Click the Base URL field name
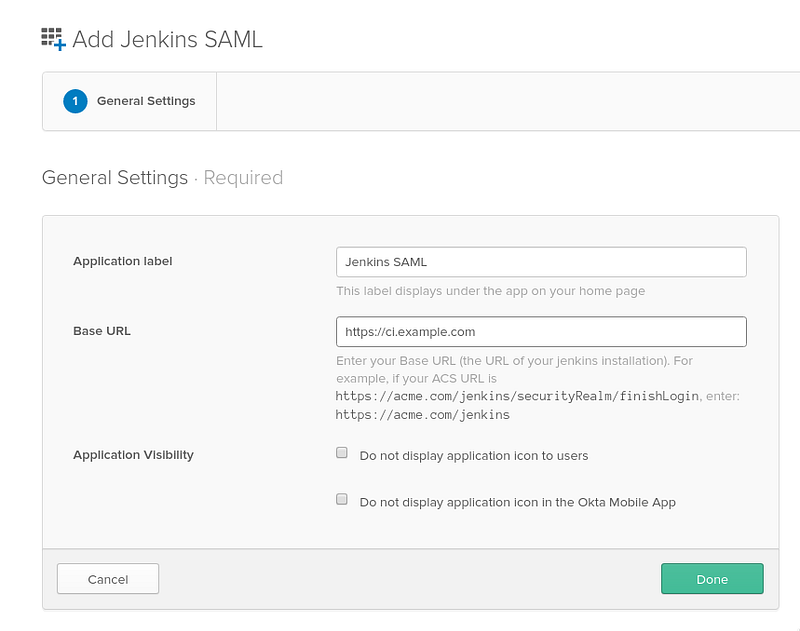The height and width of the screenshot is (631, 800). coord(102,331)
